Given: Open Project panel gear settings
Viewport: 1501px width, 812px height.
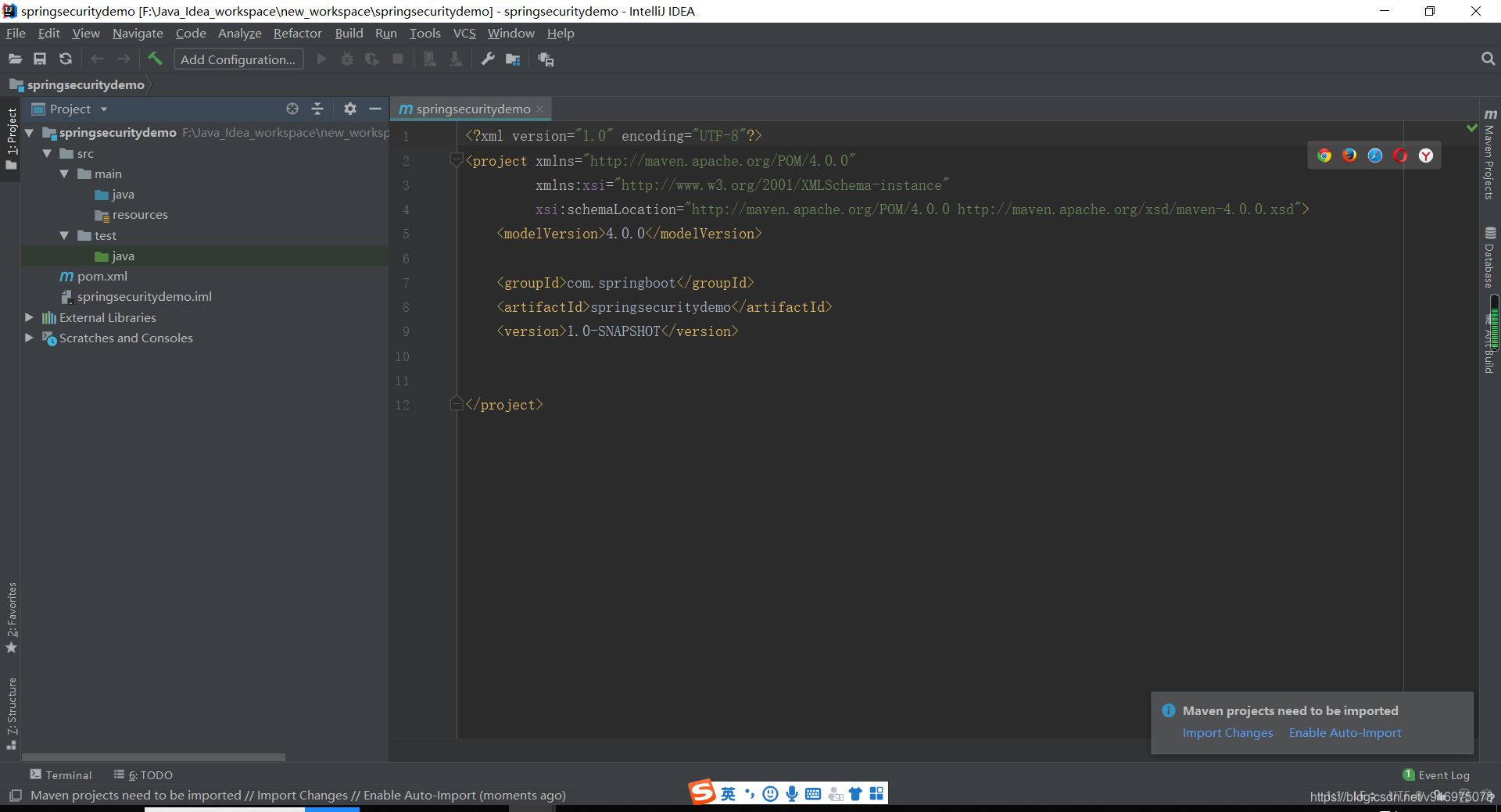Looking at the screenshot, I should (x=350, y=109).
